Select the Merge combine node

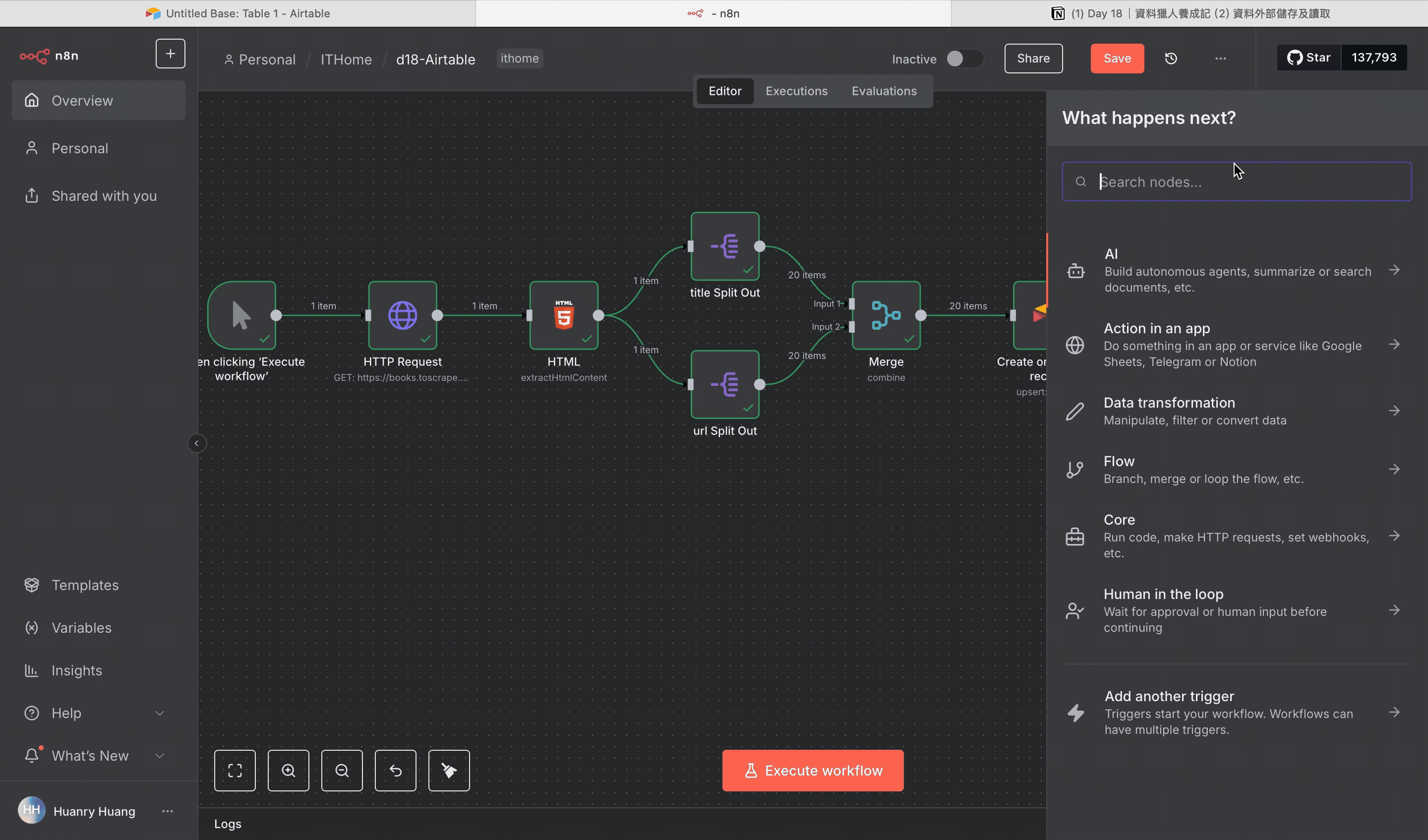point(886,315)
